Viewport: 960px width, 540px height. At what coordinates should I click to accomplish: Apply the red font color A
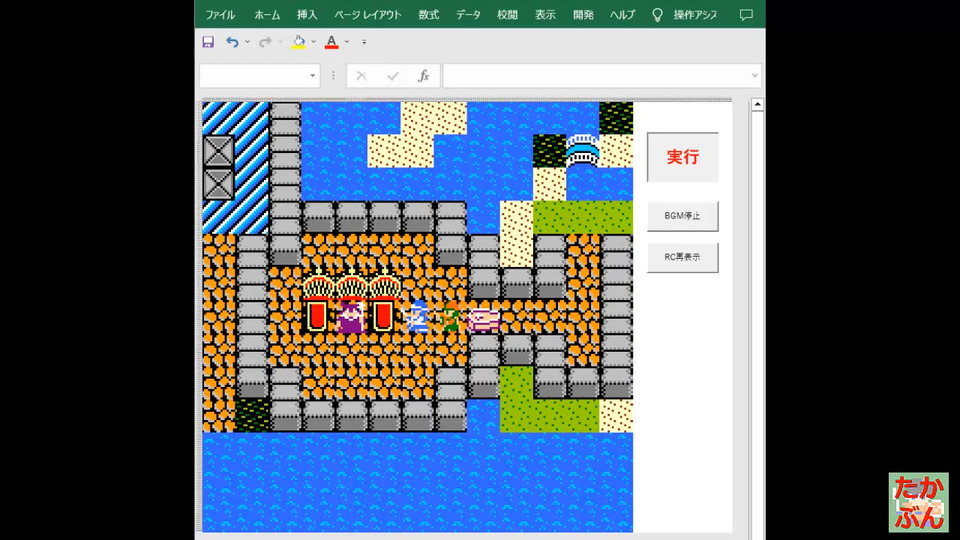(331, 42)
